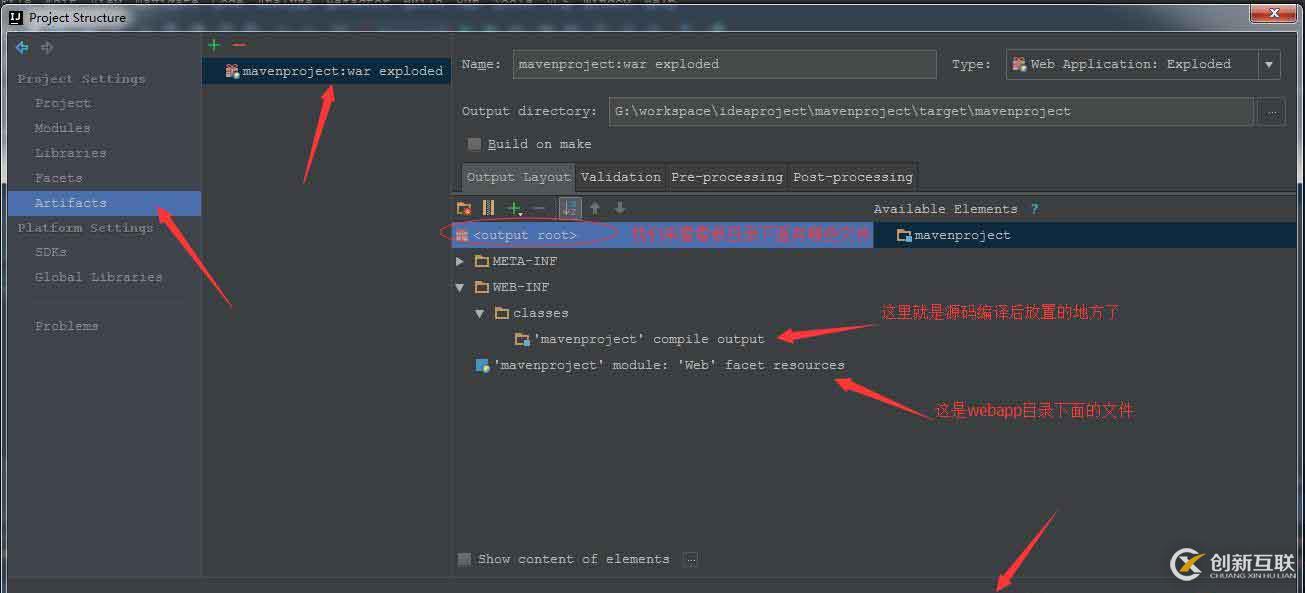Image resolution: width=1305 pixels, height=593 pixels.
Task: Select 'WEB-INF' folder name
Action: pos(521,287)
